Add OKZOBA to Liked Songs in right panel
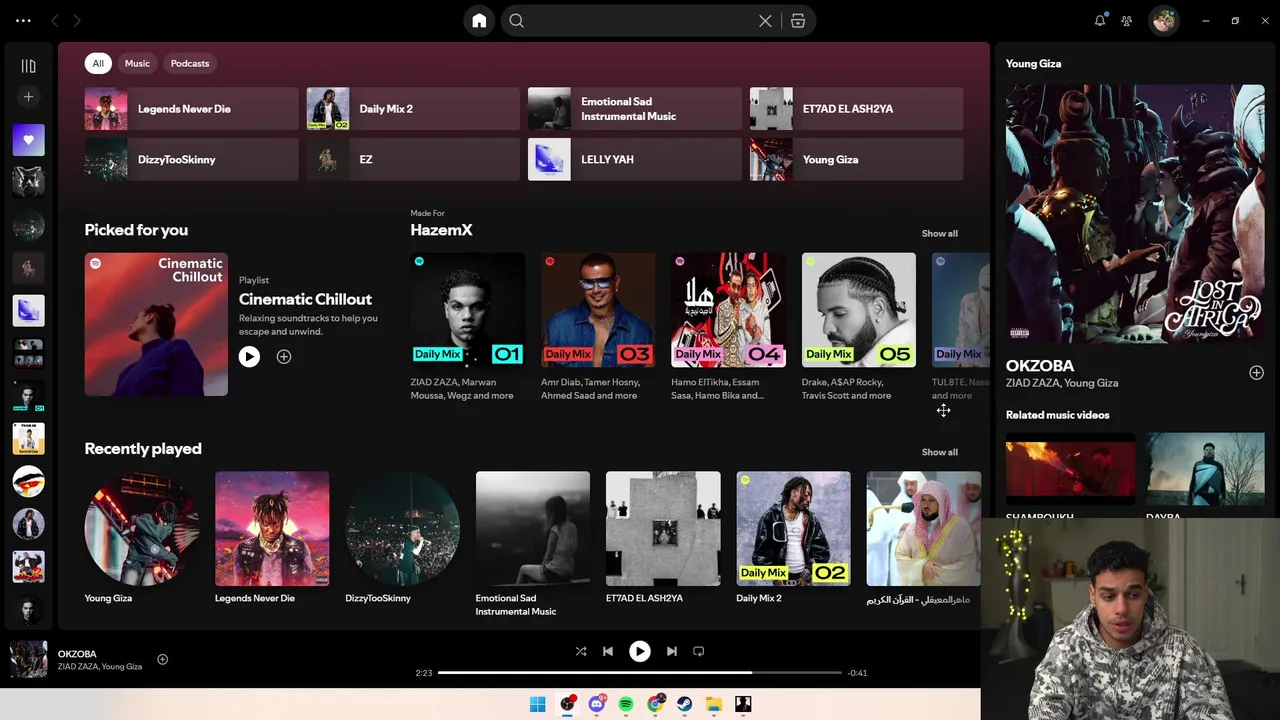This screenshot has width=1280, height=720. (1256, 373)
